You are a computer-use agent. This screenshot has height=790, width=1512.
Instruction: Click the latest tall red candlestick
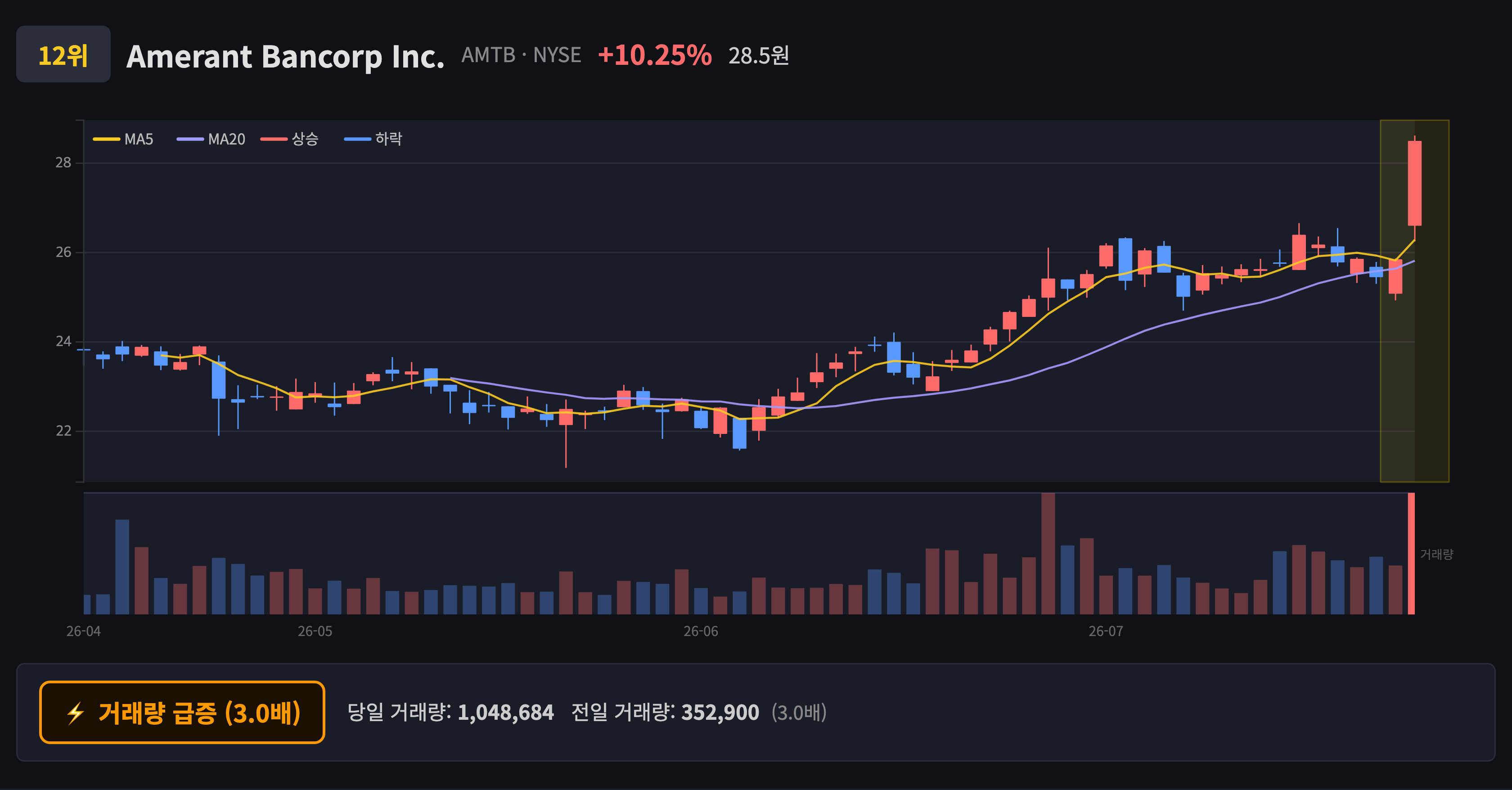tap(1414, 183)
